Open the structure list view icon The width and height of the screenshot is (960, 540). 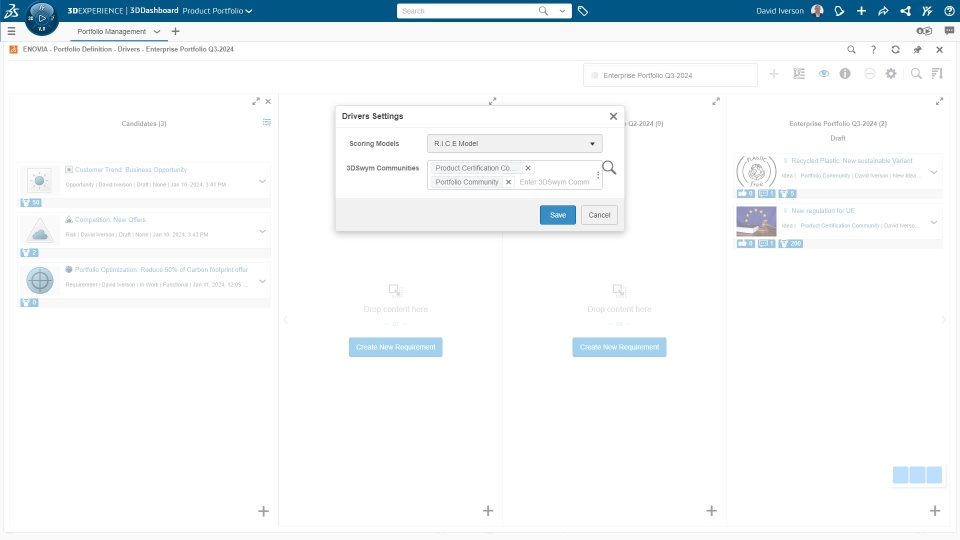pos(799,74)
